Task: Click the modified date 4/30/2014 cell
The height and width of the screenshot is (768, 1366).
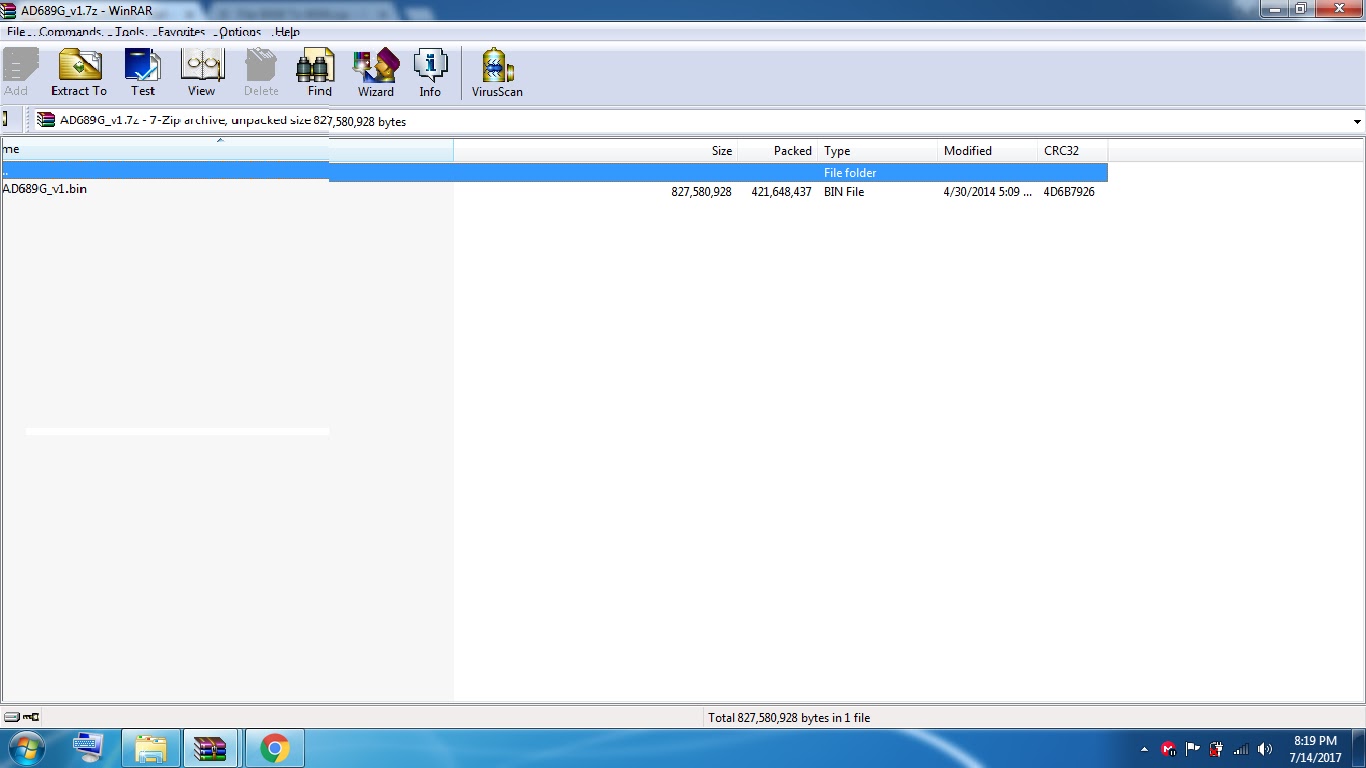Action: pos(988,192)
